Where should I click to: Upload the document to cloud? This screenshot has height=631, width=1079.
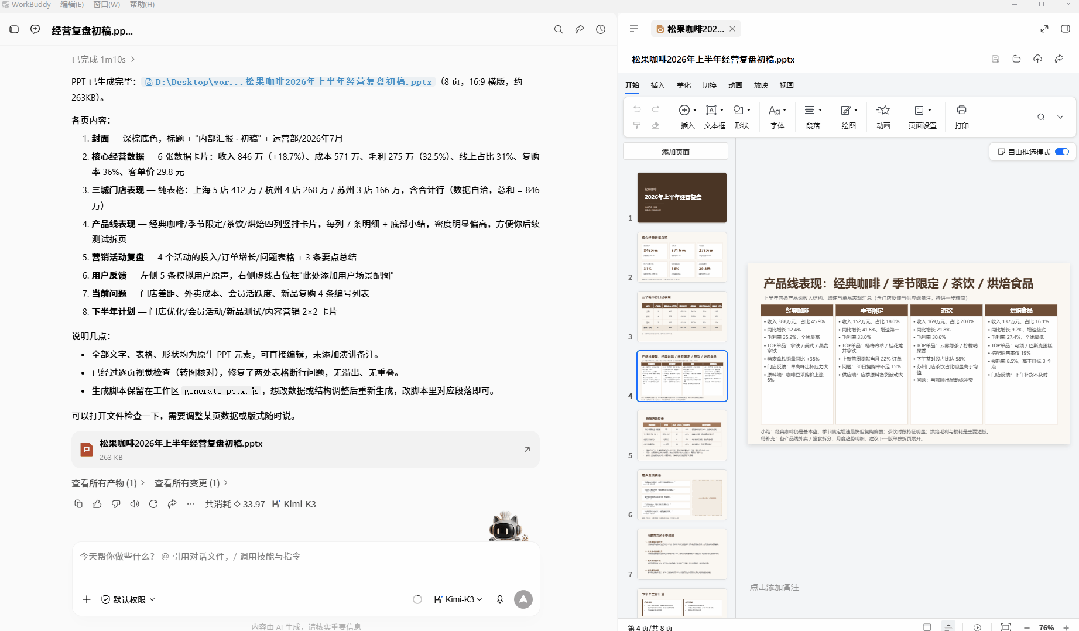pyautogui.click(x=1038, y=59)
